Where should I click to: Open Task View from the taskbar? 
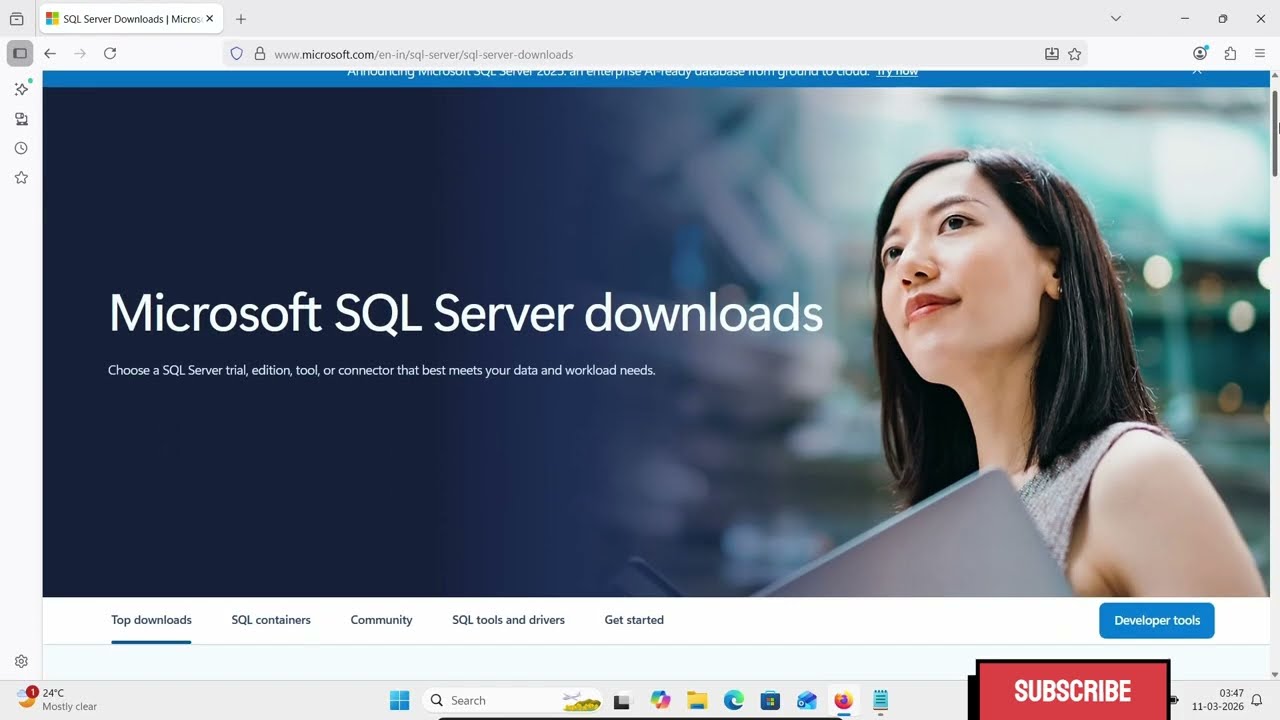click(x=622, y=700)
